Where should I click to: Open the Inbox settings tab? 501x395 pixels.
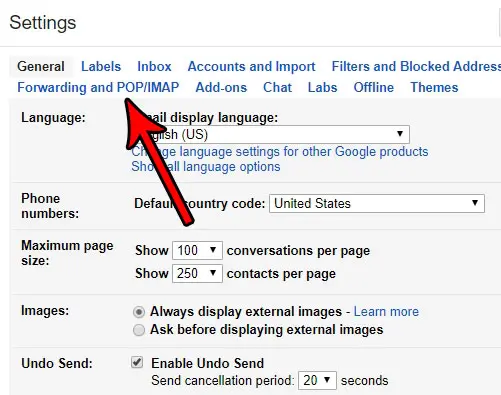click(154, 66)
